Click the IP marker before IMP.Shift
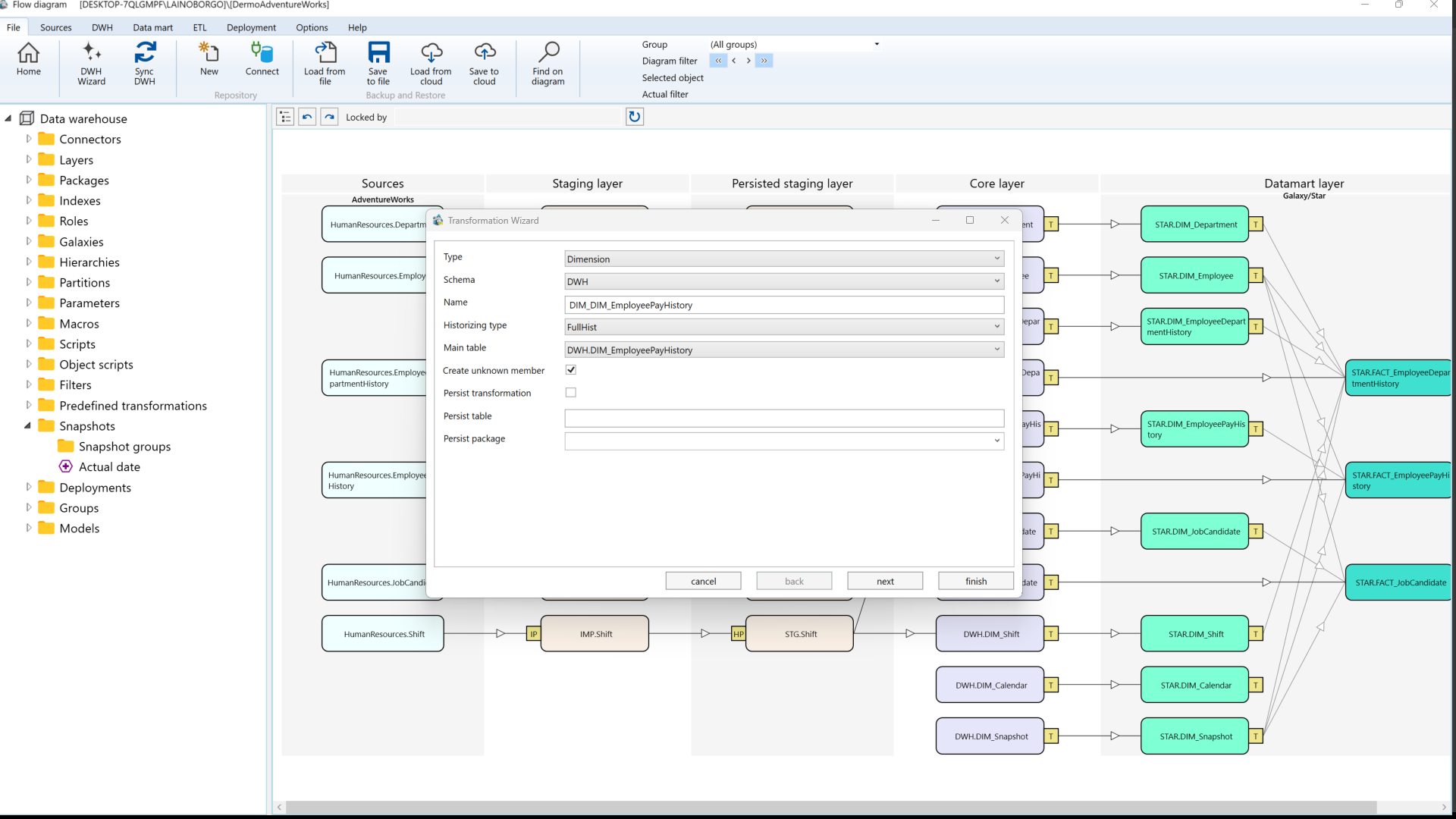Viewport: 1456px width, 819px height. [534, 634]
